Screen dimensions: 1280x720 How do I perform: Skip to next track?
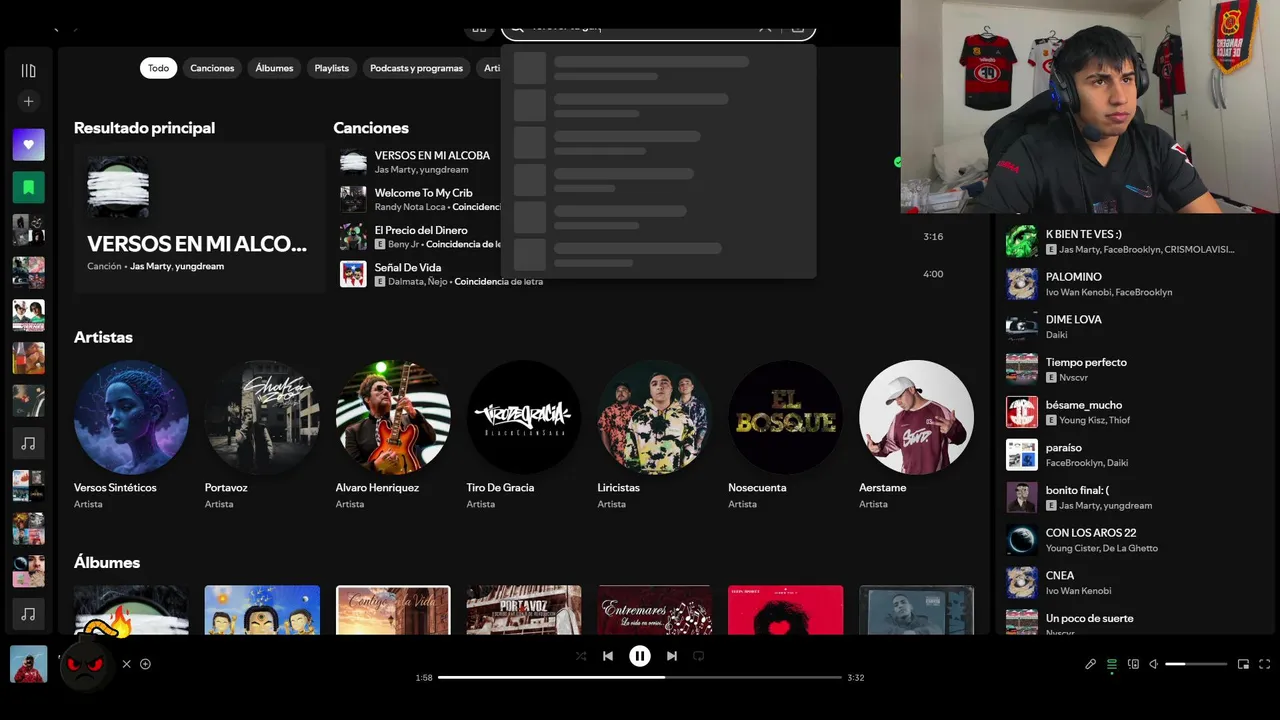tap(672, 656)
